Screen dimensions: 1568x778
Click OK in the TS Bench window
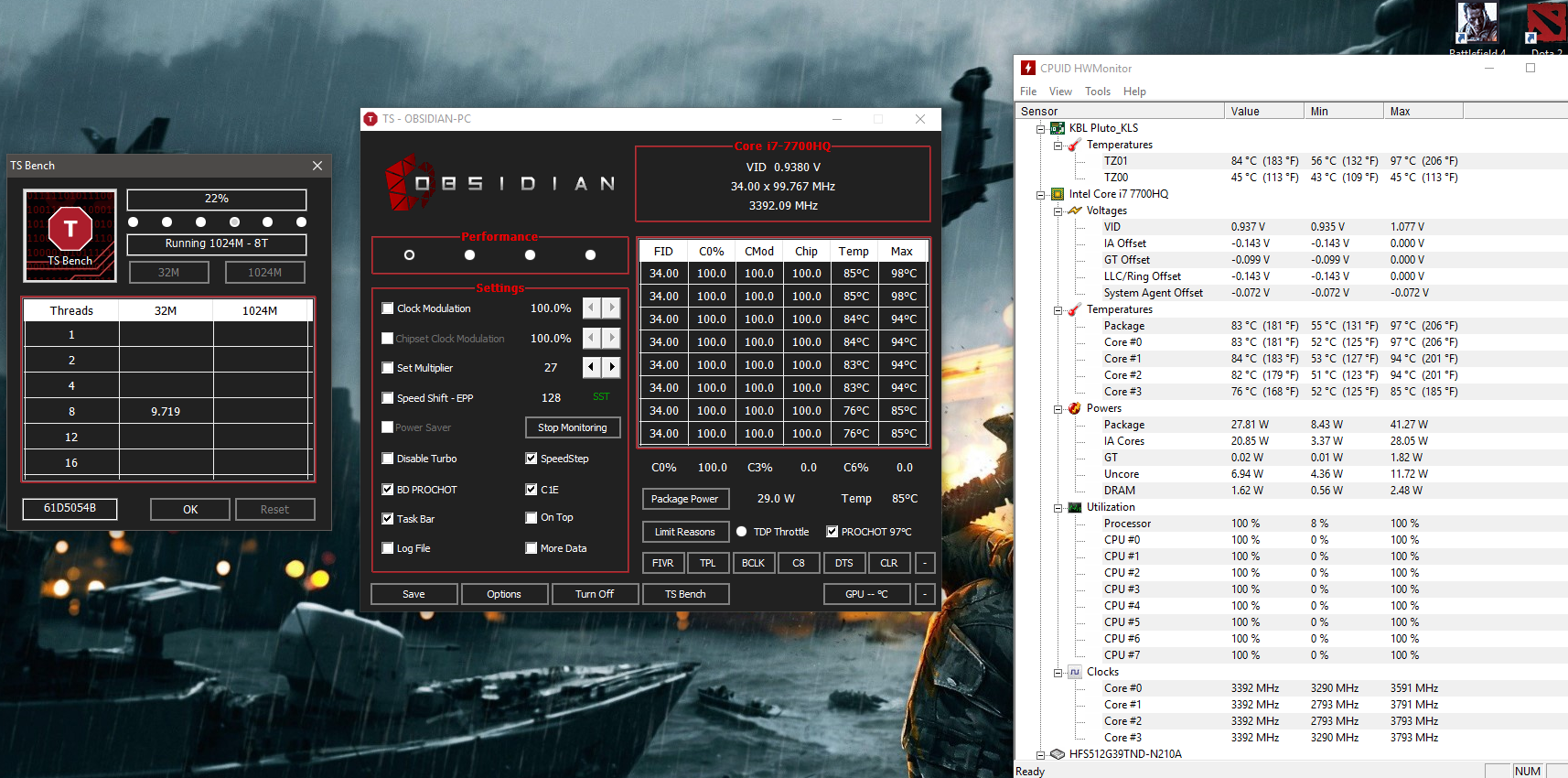coord(190,510)
